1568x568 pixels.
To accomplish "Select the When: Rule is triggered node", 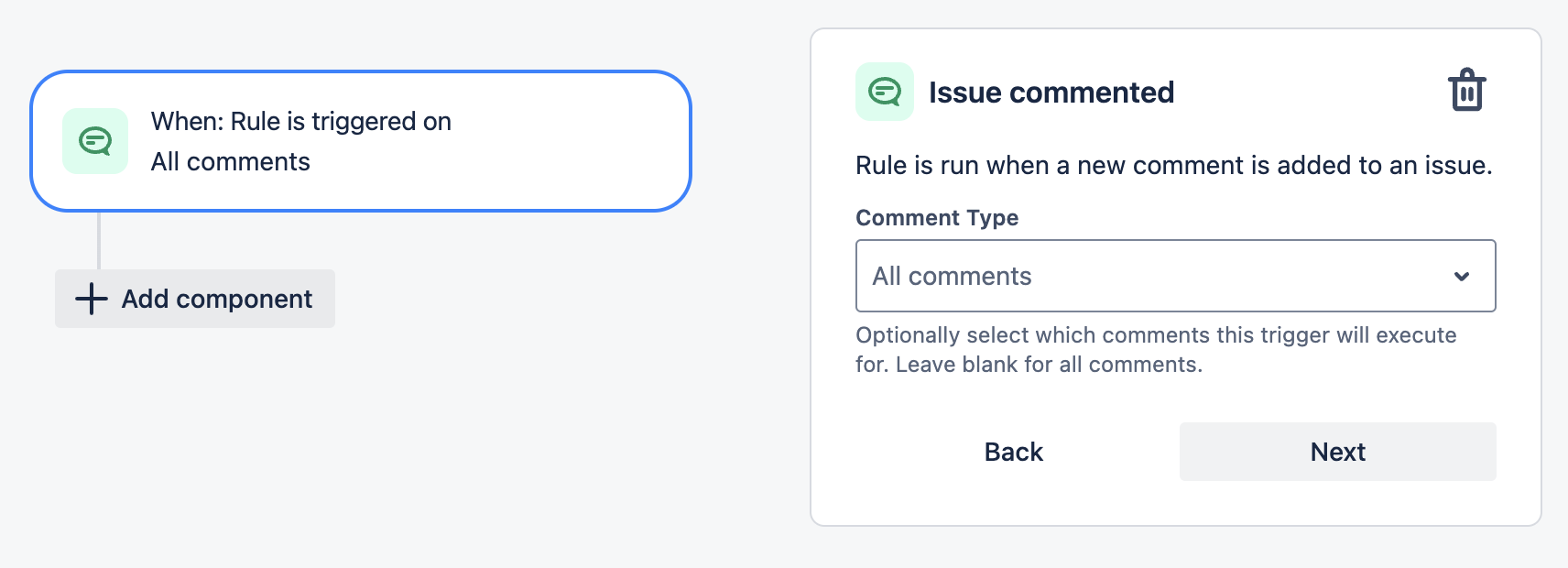I will pos(361,140).
